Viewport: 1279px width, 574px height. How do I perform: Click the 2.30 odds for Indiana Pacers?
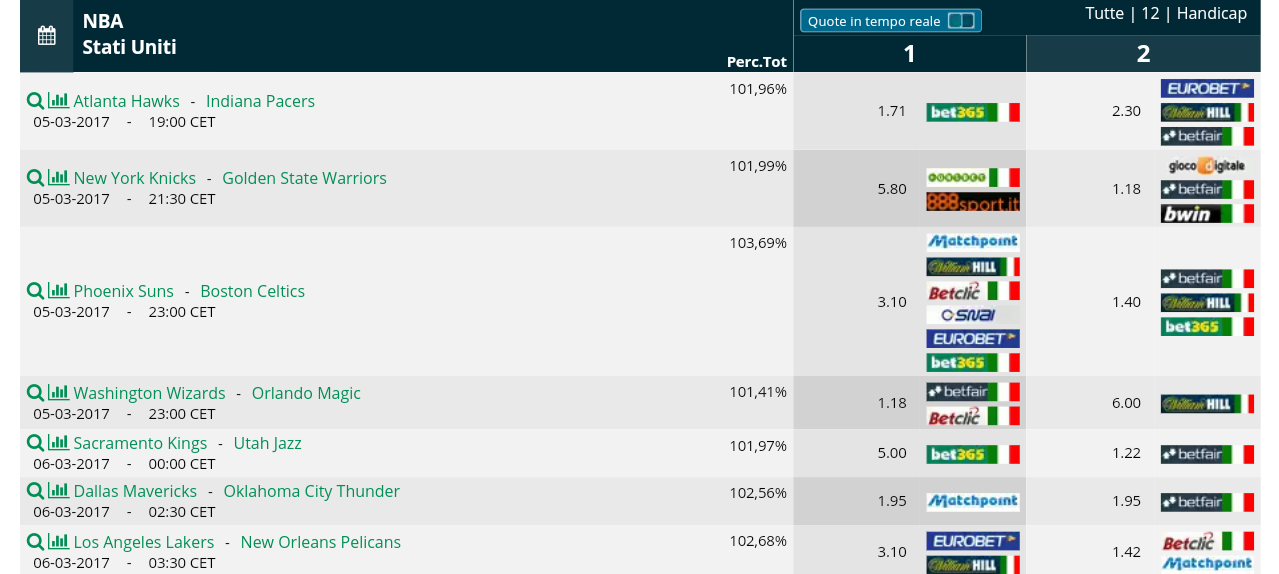(x=1126, y=111)
